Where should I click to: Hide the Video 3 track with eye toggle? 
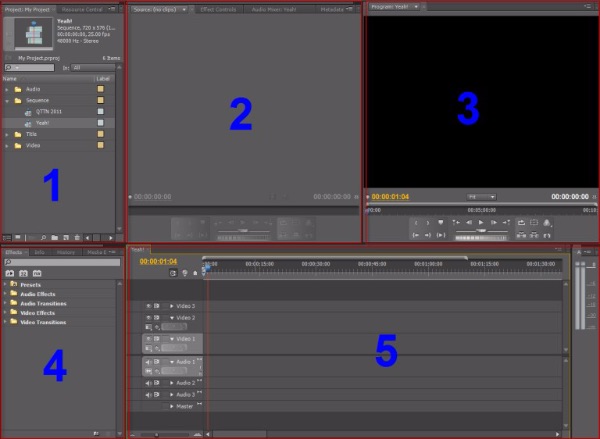tap(150, 305)
